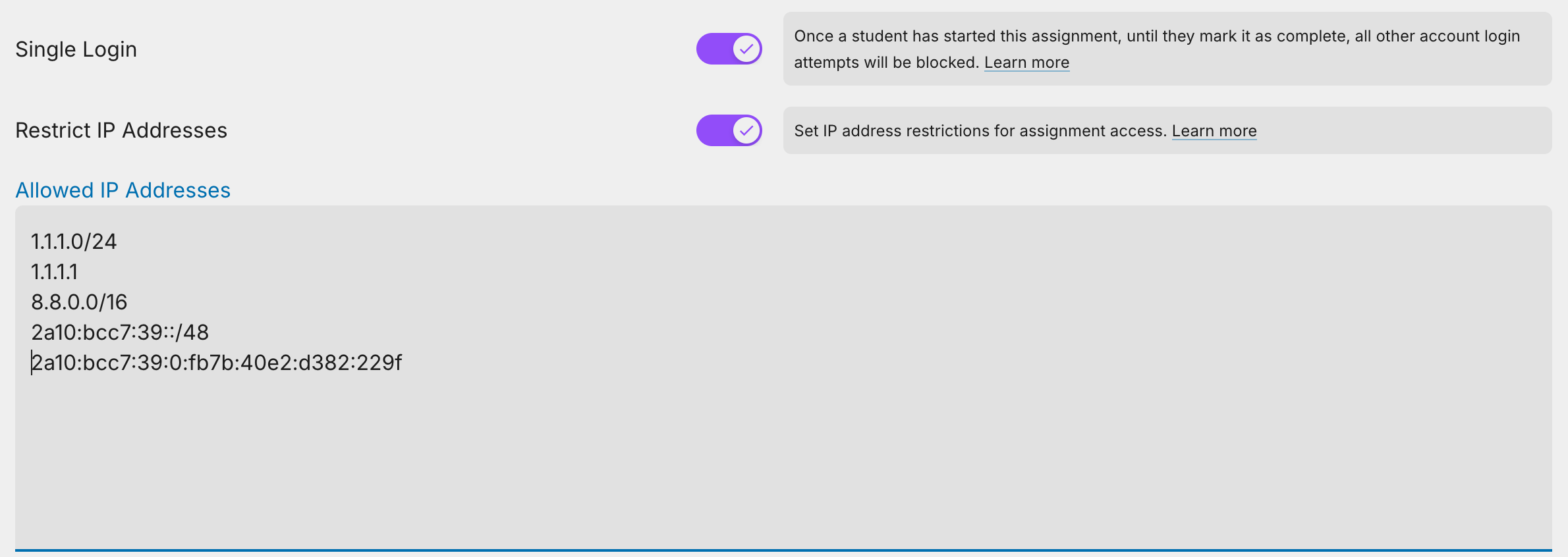
Task: Toggle Single Login off then verify state
Action: coord(729,48)
